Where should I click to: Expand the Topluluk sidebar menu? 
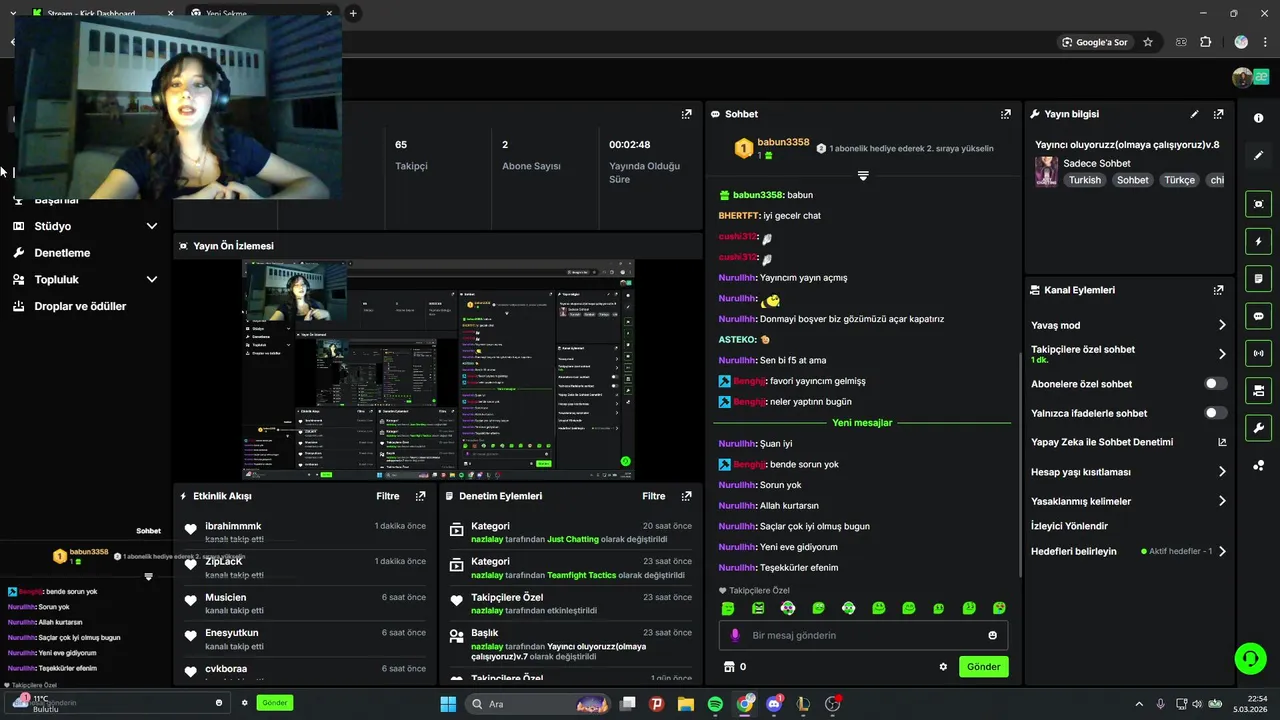(152, 280)
